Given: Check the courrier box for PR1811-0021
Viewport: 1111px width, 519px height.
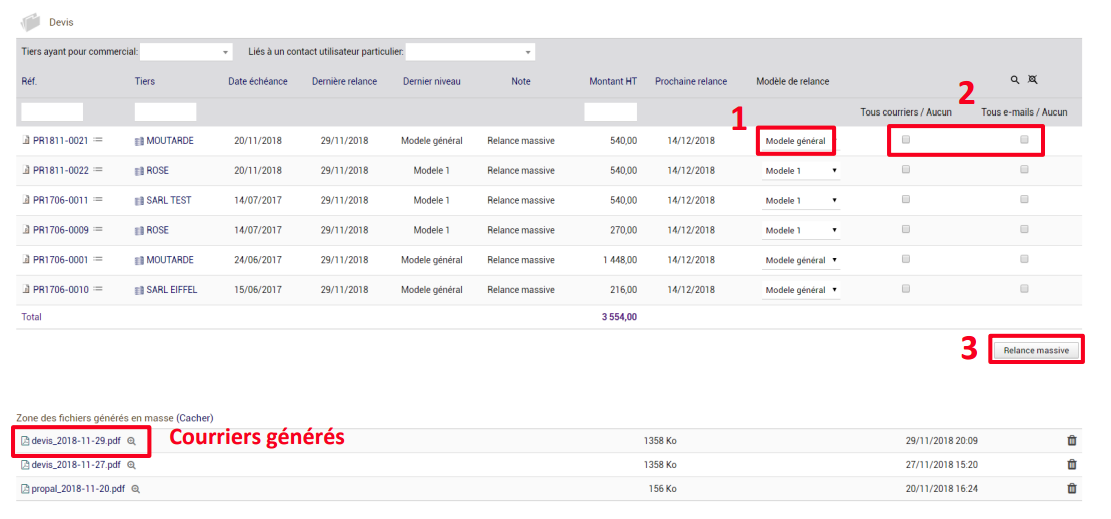Looking at the screenshot, I should pos(906,140).
